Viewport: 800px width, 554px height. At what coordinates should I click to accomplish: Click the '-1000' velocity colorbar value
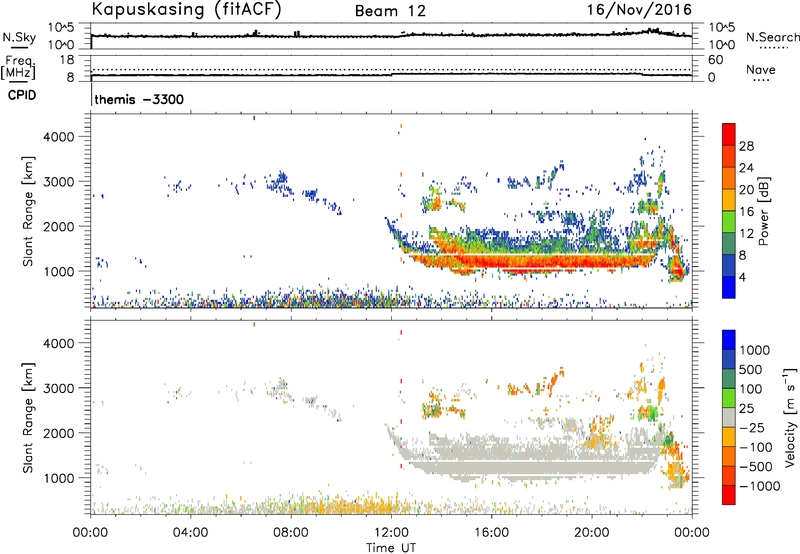tap(760, 486)
